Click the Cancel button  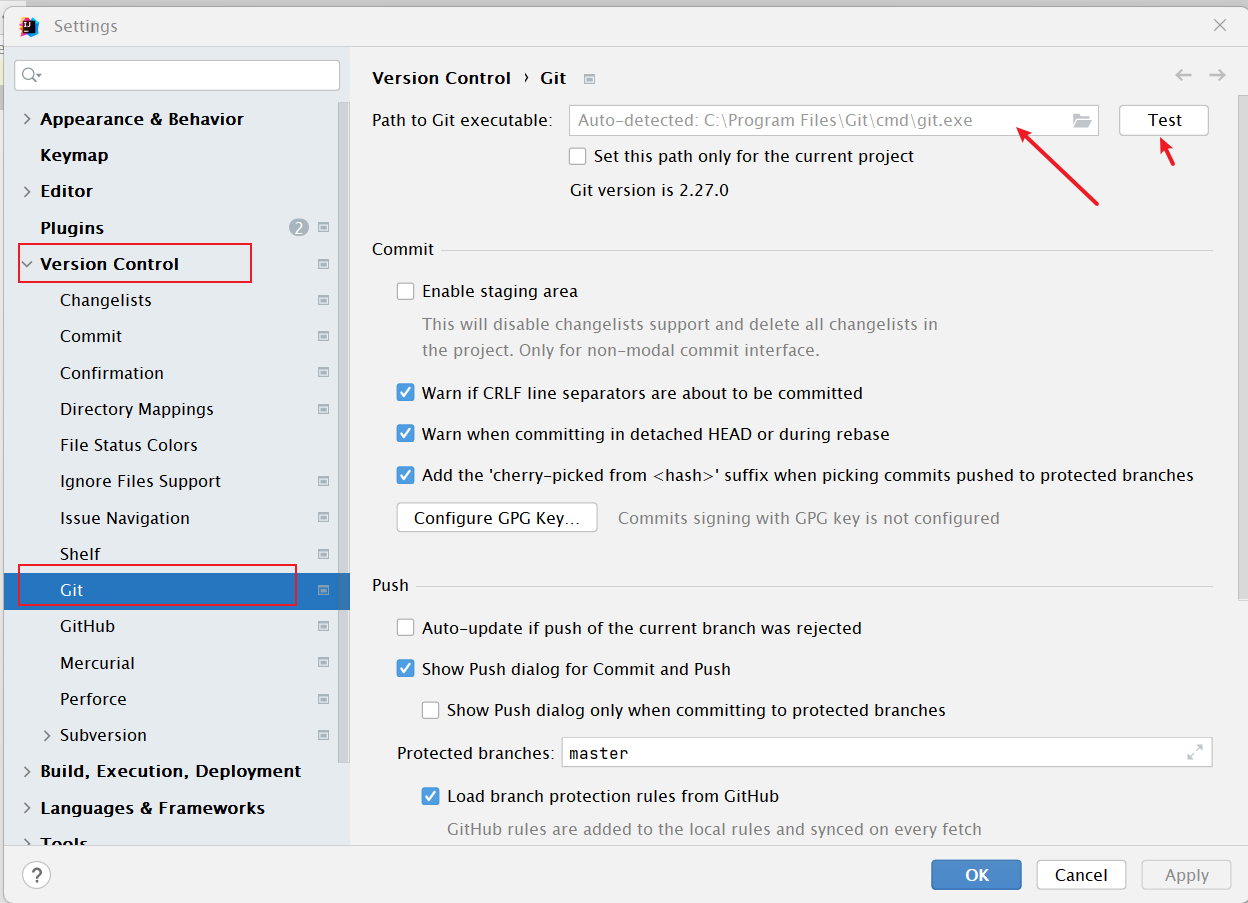[x=1081, y=875]
